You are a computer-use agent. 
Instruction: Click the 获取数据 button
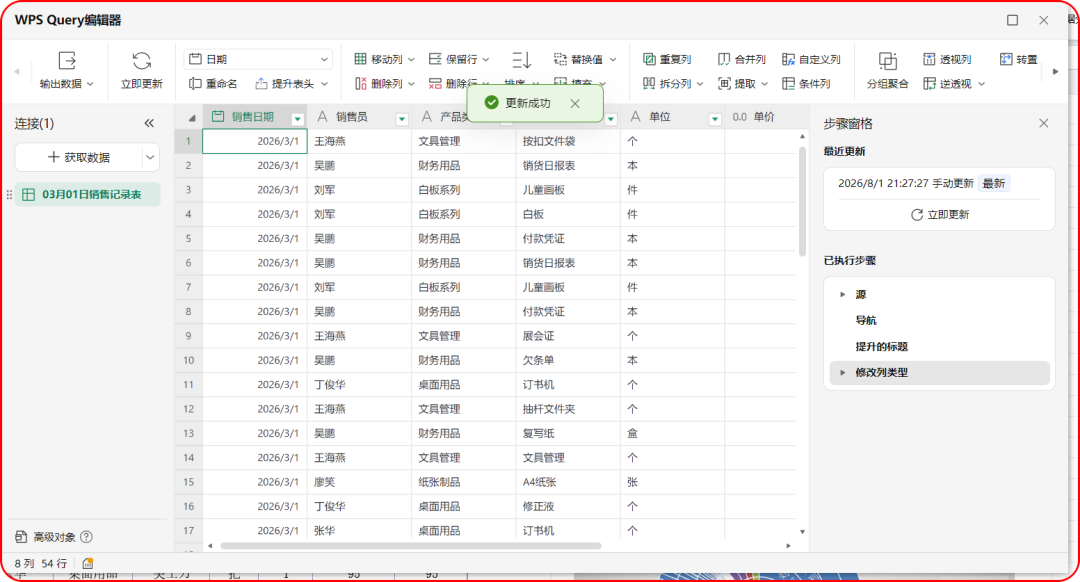tap(79, 157)
